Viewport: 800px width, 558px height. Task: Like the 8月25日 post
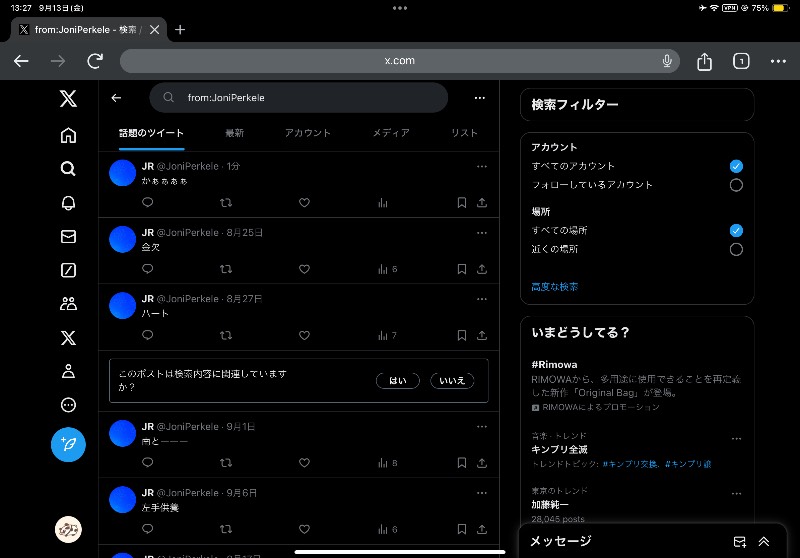pos(304,269)
